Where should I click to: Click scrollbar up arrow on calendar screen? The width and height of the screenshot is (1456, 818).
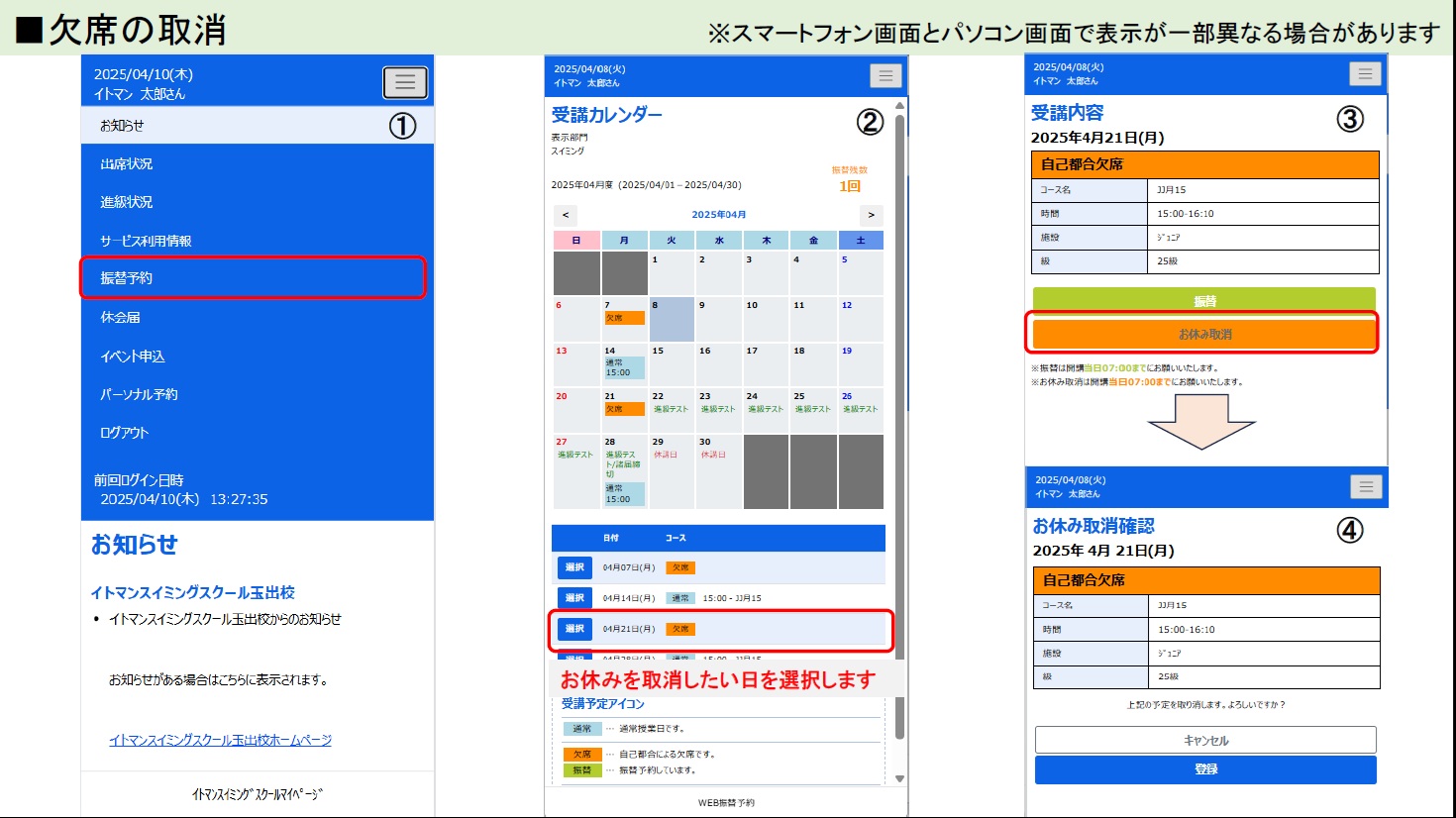click(899, 105)
